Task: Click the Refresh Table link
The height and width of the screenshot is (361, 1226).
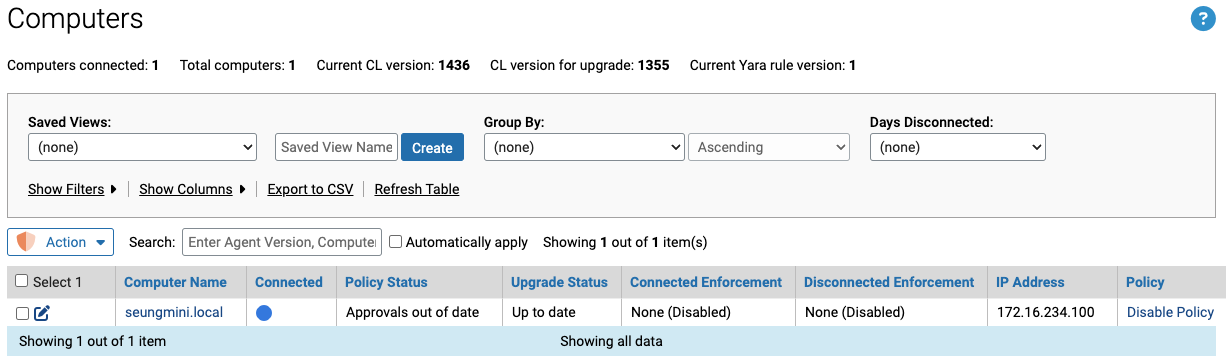Action: (417, 189)
